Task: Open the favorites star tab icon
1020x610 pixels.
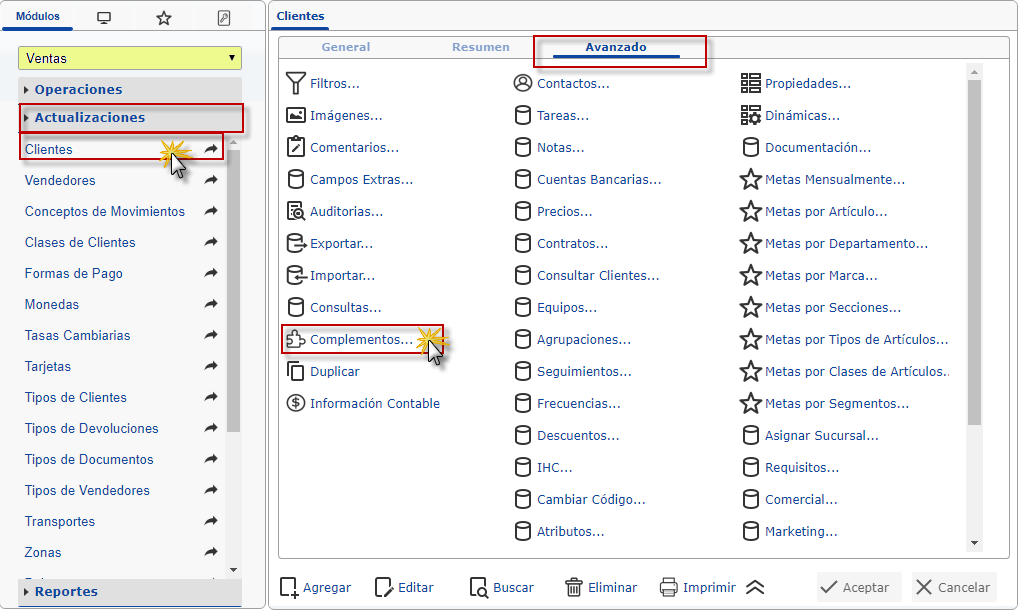Action: pyautogui.click(x=163, y=18)
